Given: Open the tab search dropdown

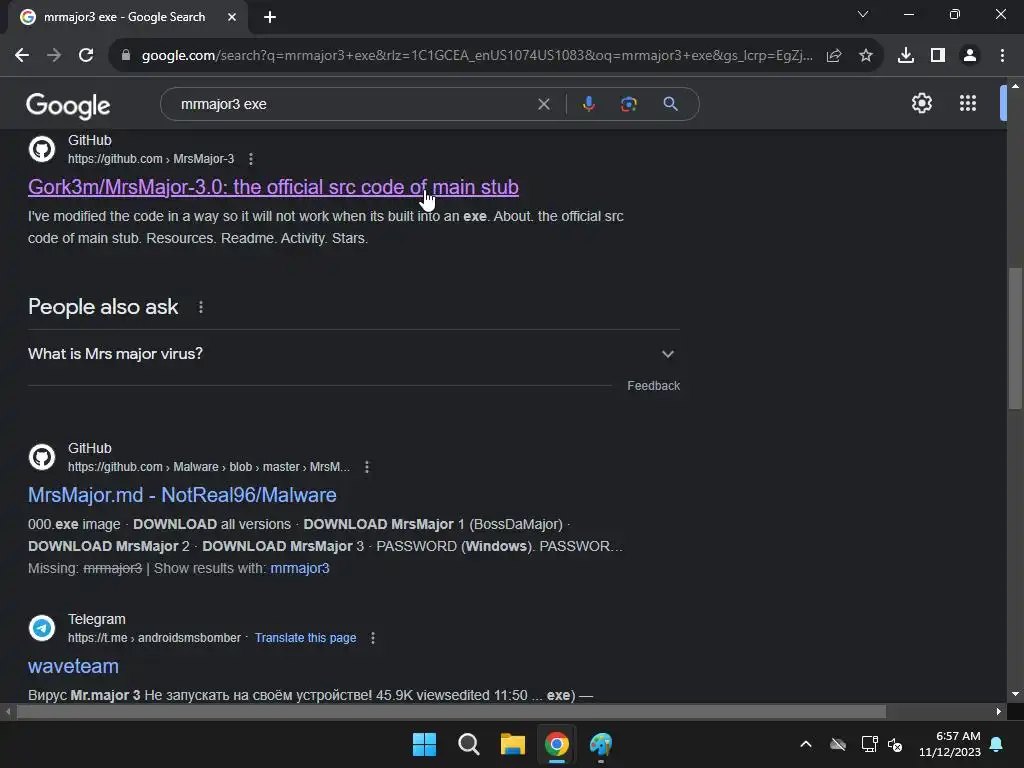Looking at the screenshot, I should (x=863, y=14).
